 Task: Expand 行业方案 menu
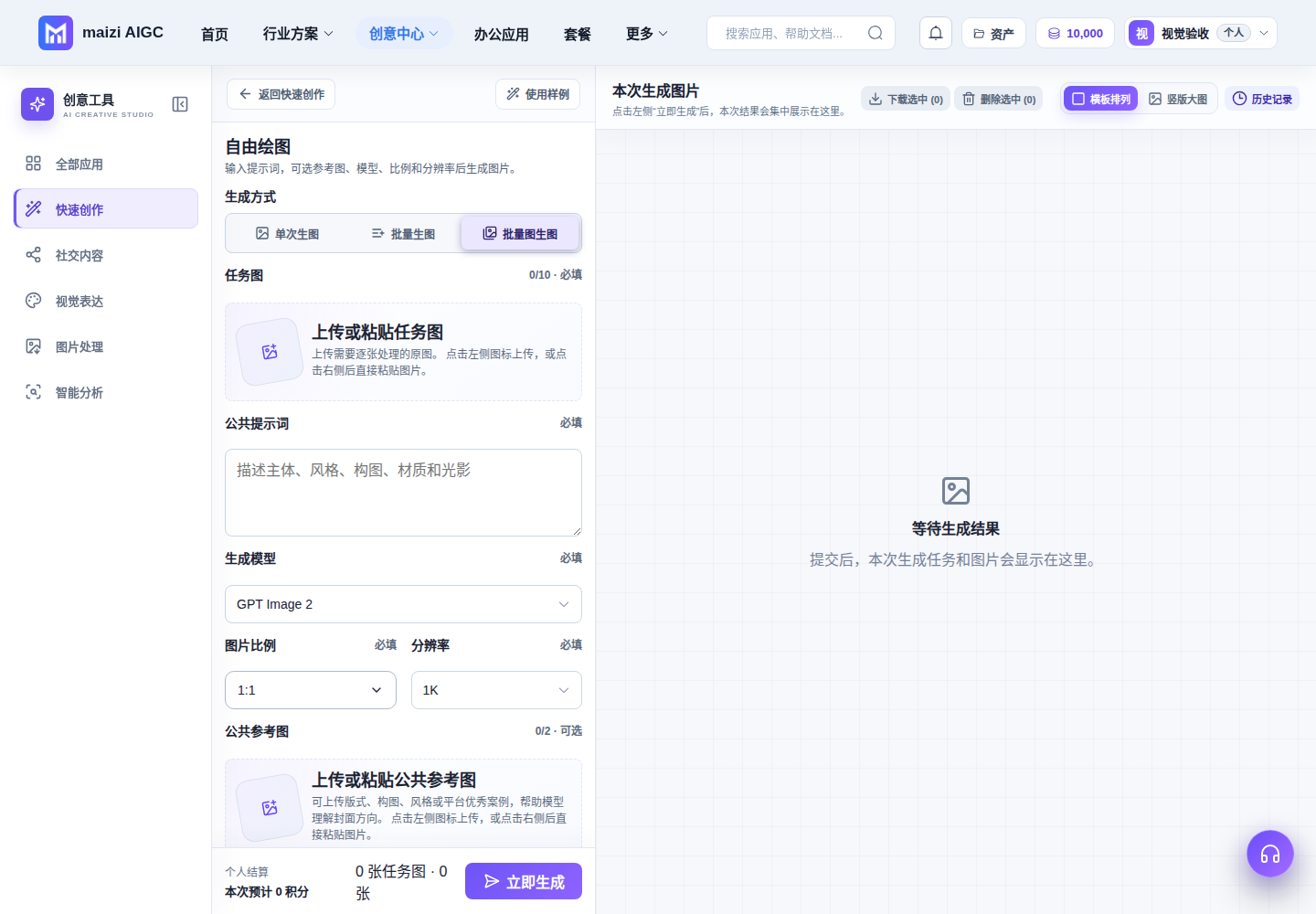(298, 34)
